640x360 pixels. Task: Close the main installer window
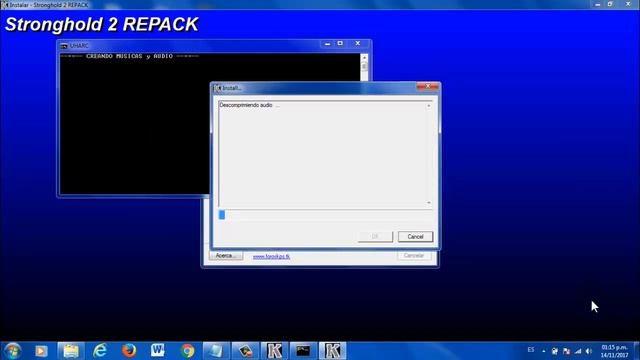[x=628, y=4]
